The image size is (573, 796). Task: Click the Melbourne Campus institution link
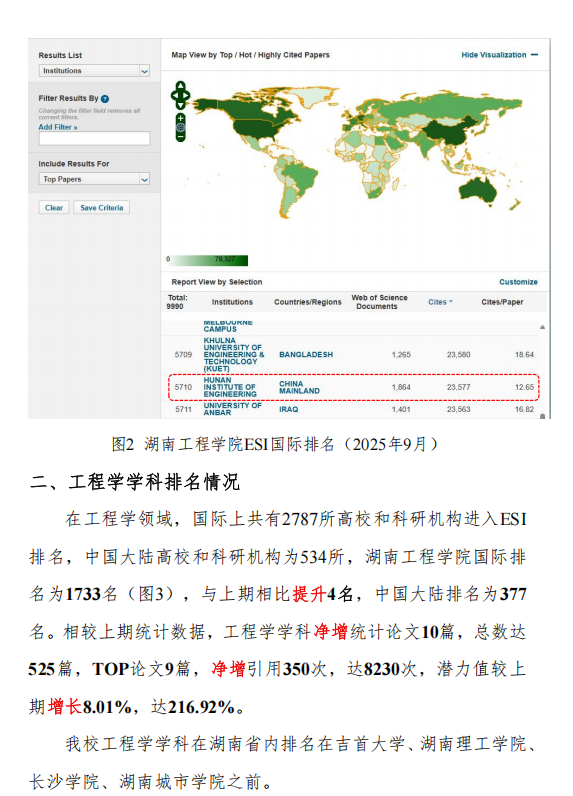[x=228, y=326]
